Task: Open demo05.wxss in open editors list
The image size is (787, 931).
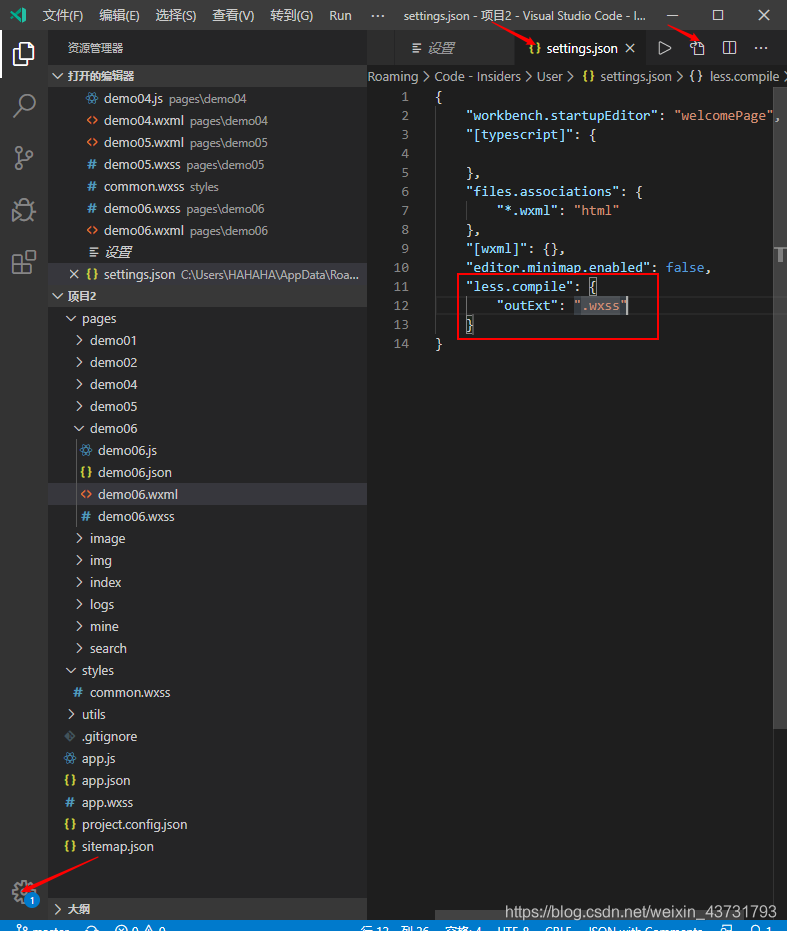Action: tap(207, 164)
